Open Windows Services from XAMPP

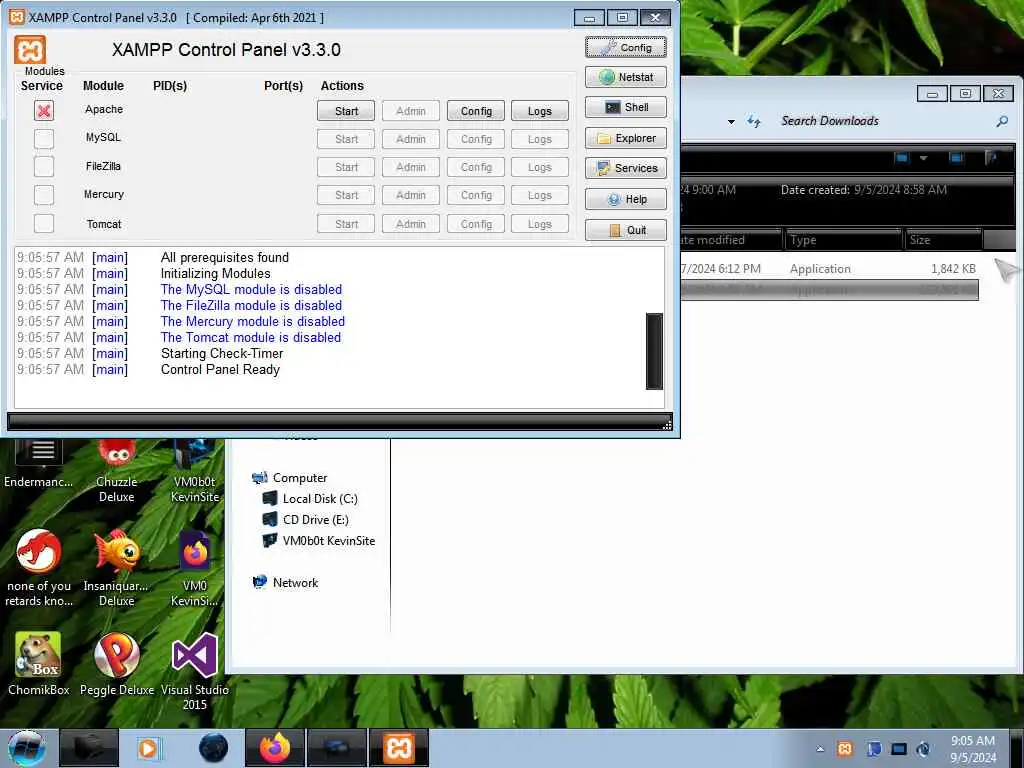[x=626, y=168]
